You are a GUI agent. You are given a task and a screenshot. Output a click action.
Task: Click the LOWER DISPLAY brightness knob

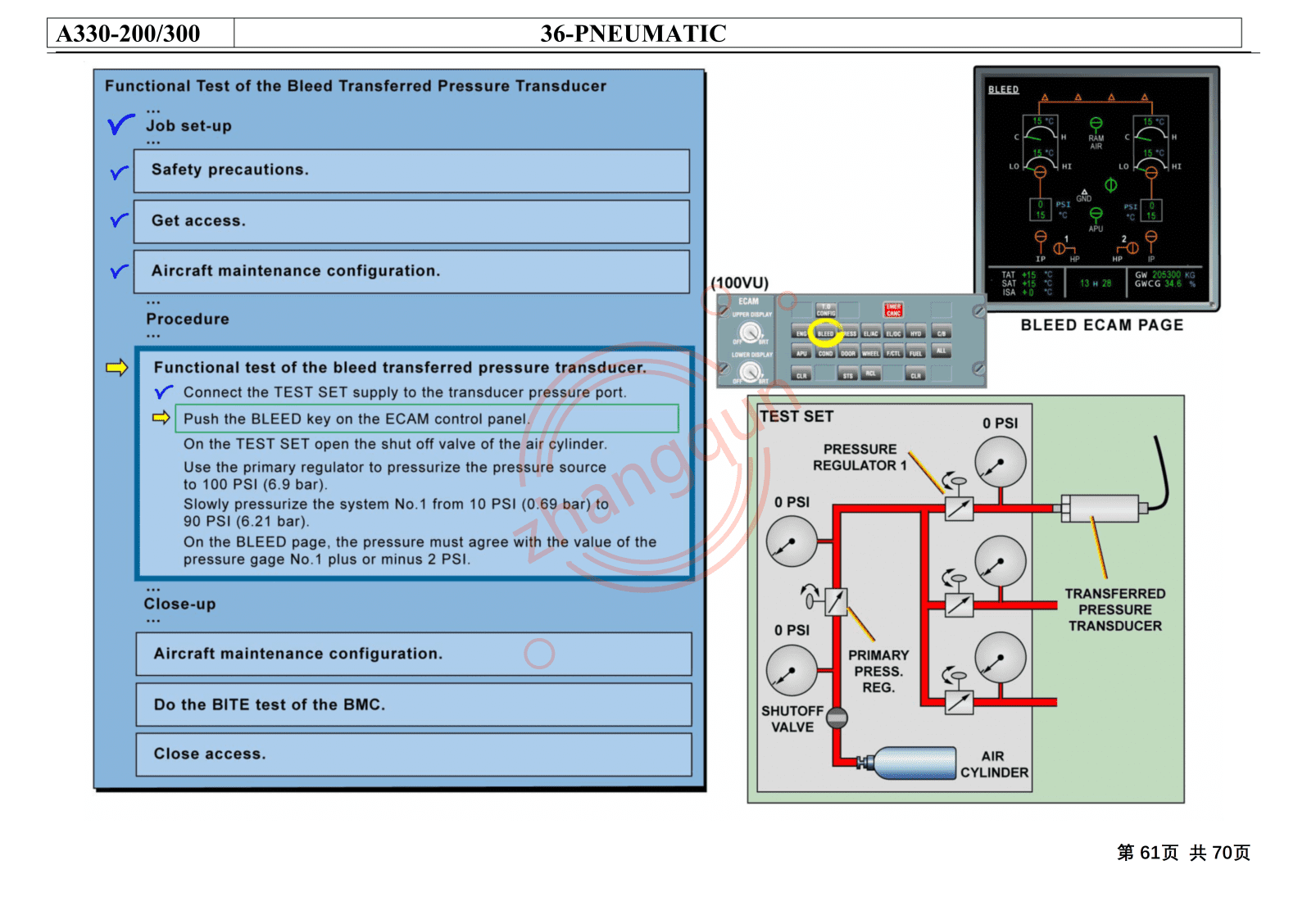pos(750,373)
